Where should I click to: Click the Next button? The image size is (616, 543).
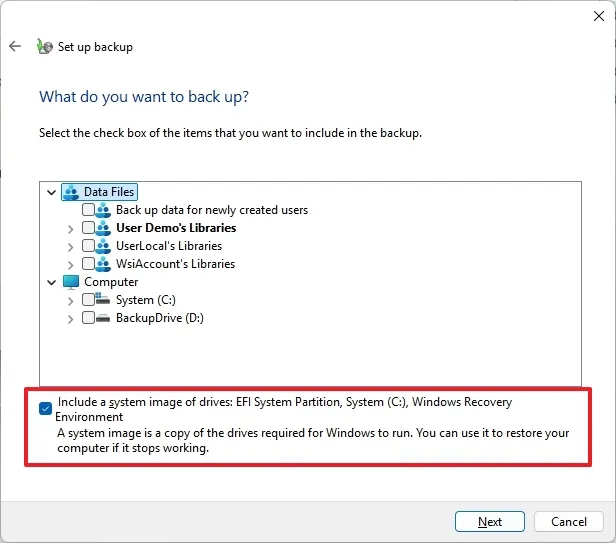tap(490, 521)
